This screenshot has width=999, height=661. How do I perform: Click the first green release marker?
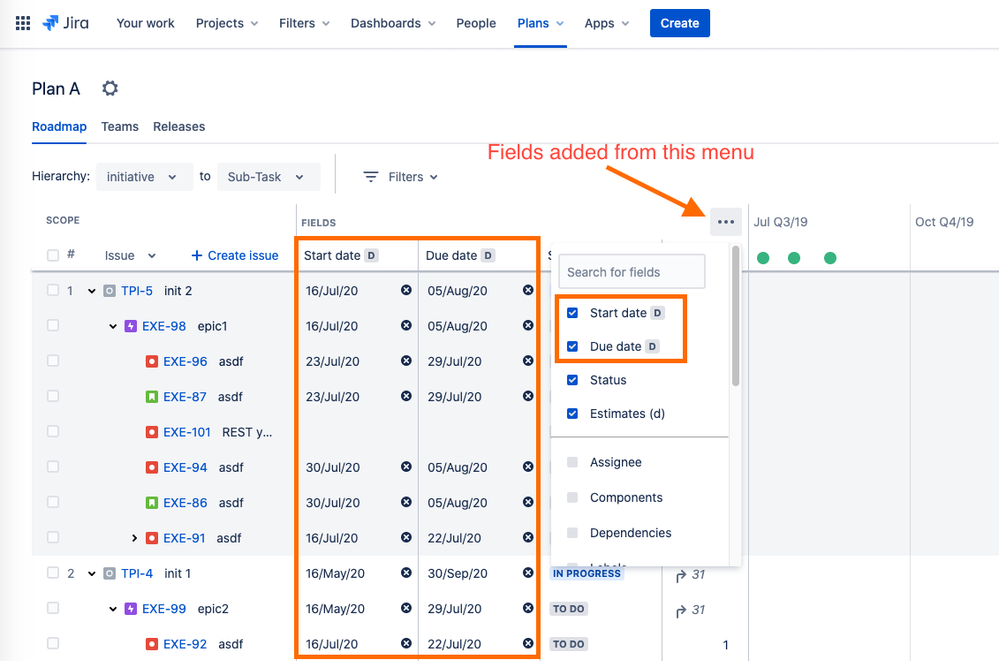point(763,258)
